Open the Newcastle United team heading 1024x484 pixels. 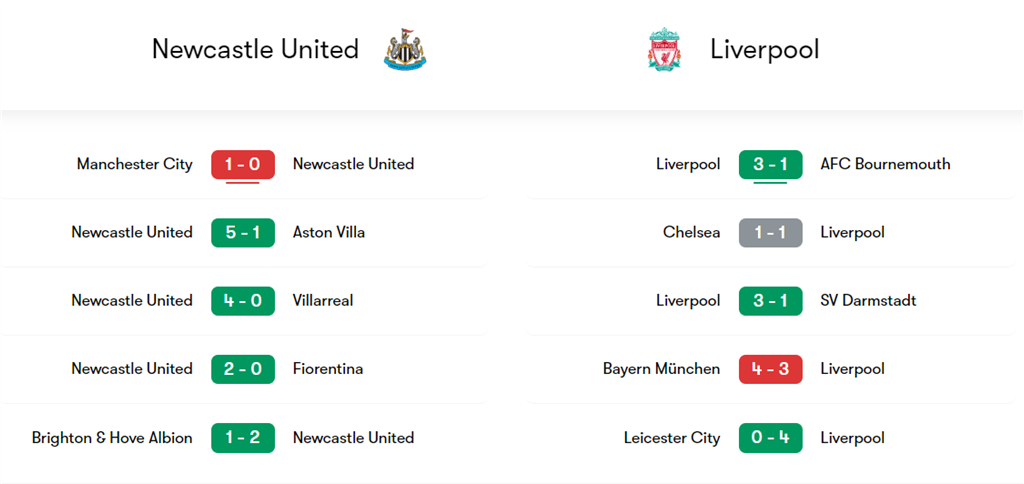point(255,49)
